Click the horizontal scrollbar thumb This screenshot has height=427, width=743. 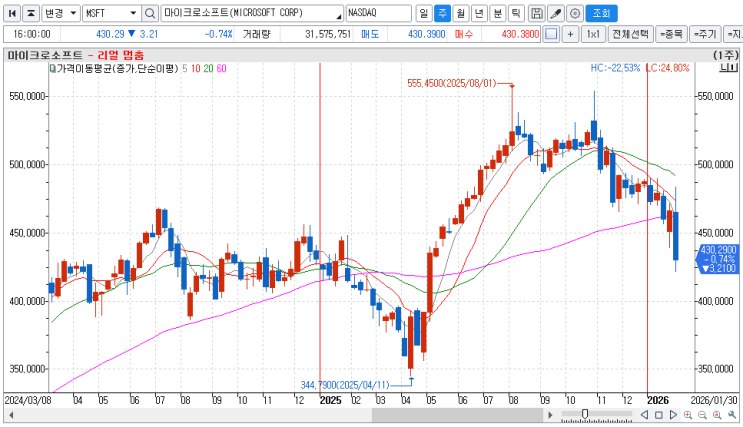tap(457, 415)
